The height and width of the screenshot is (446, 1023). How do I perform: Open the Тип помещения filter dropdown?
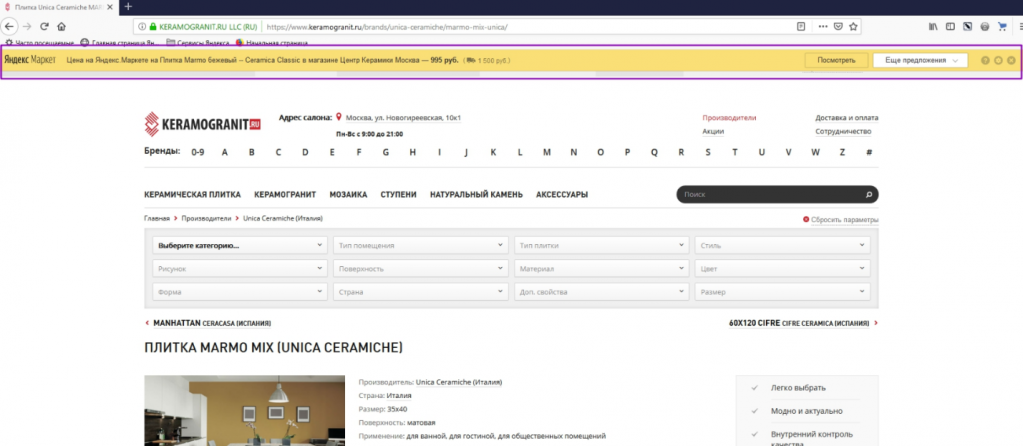pyautogui.click(x=420, y=245)
